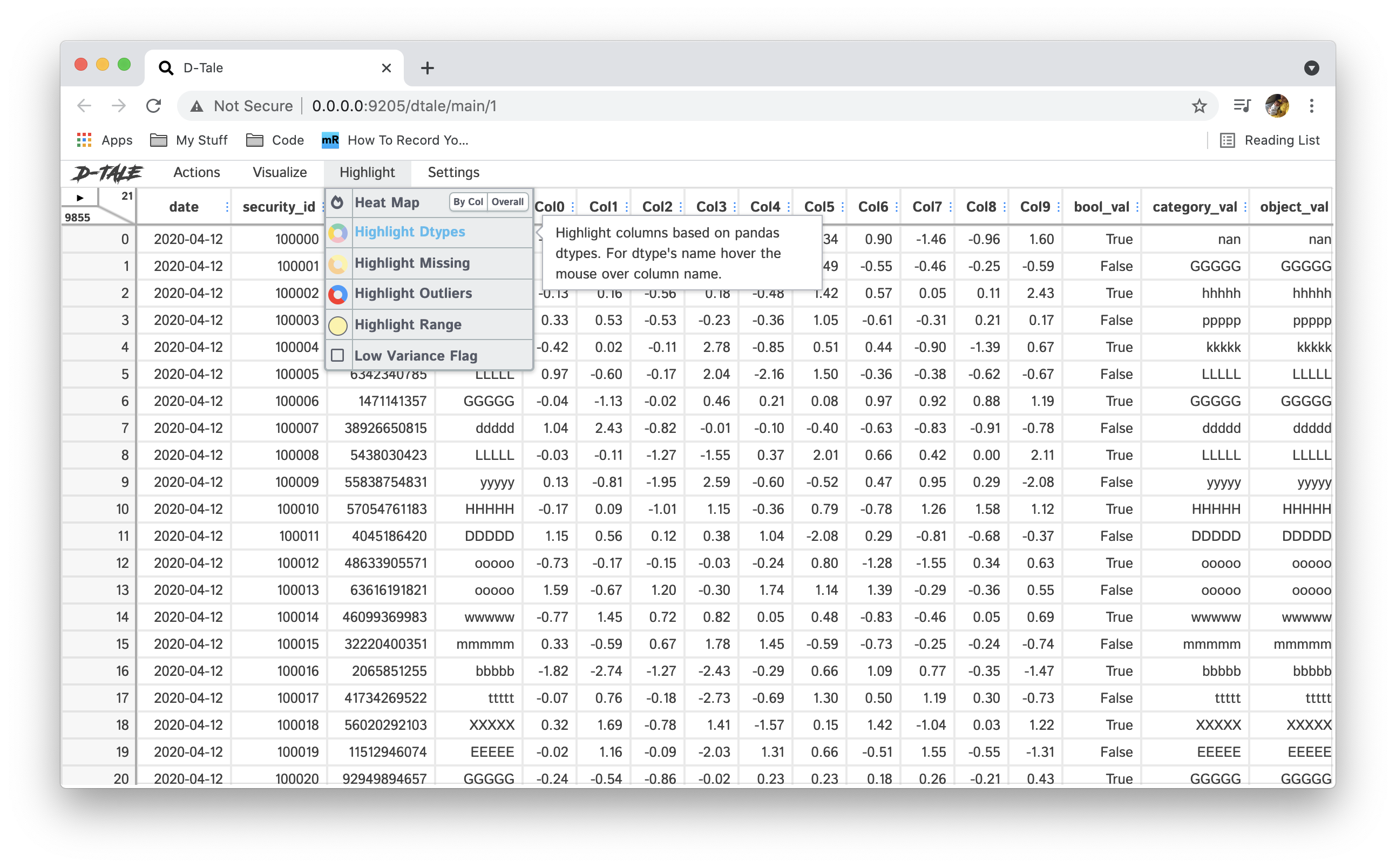Image resolution: width=1396 pixels, height=868 pixels.
Task: Open the Col5 column options dots
Action: click(843, 207)
